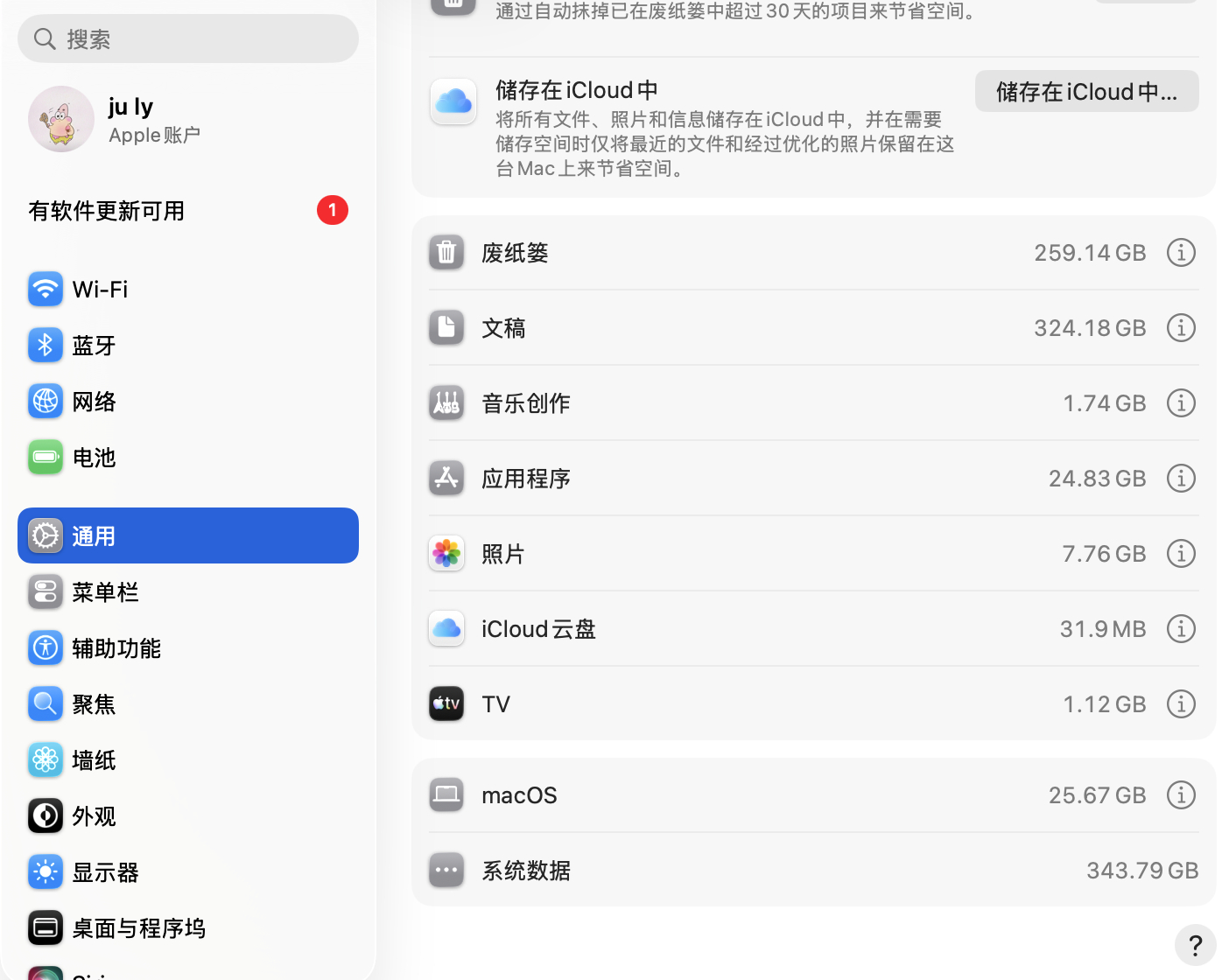Open info button for 音乐创作

pyautogui.click(x=1181, y=403)
